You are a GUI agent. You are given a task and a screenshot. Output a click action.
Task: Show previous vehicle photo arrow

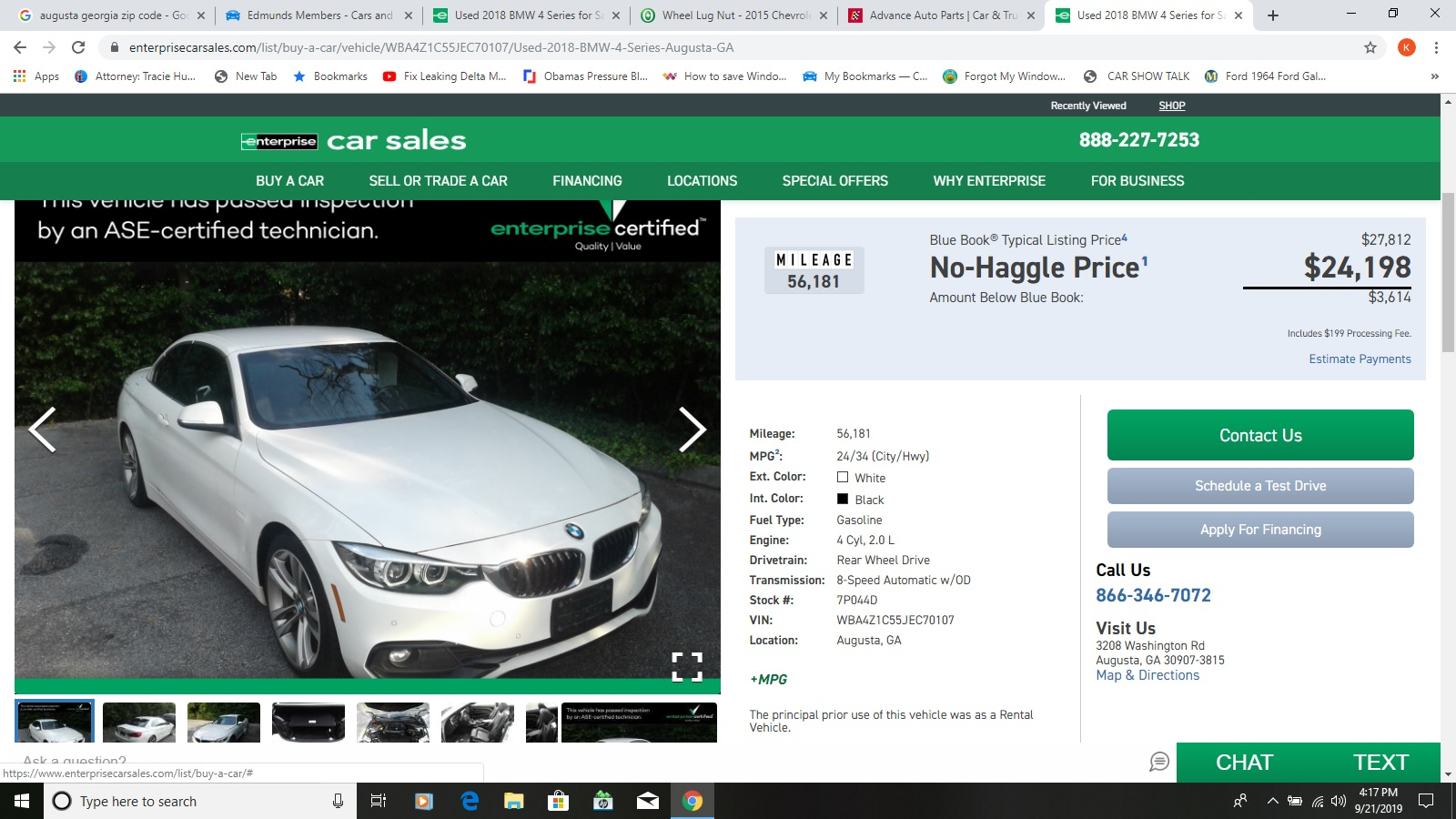pyautogui.click(x=42, y=430)
